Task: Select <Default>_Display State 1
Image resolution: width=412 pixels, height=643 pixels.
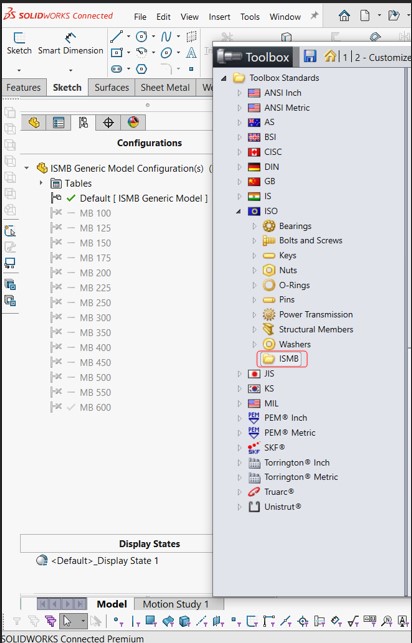Action: (x=105, y=561)
